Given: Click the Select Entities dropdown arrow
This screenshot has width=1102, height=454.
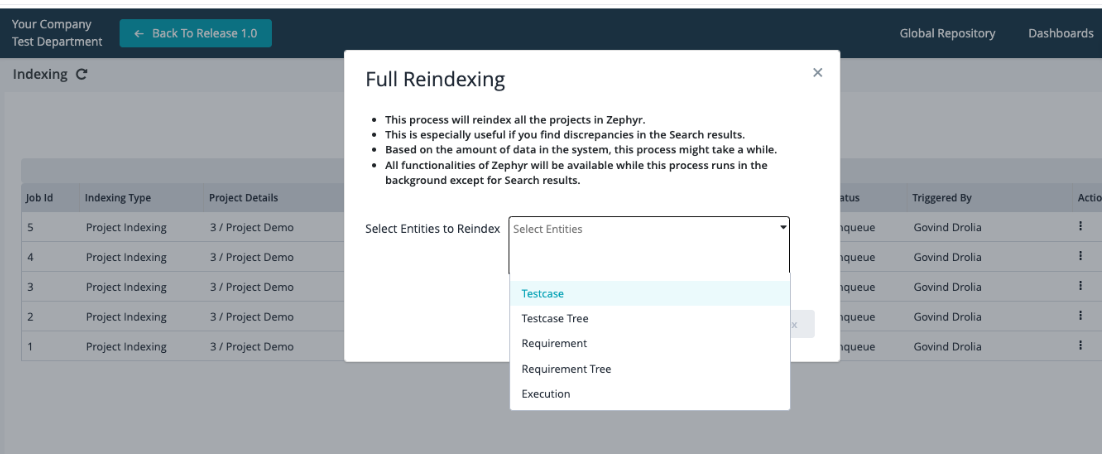Looking at the screenshot, I should [783, 228].
